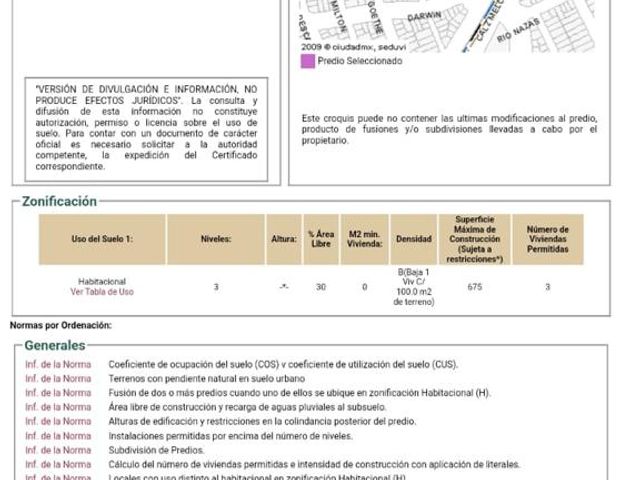This screenshot has height=480, width=640.
Task: Click the Superficie Máxima de Construcción header
Action: [474, 239]
